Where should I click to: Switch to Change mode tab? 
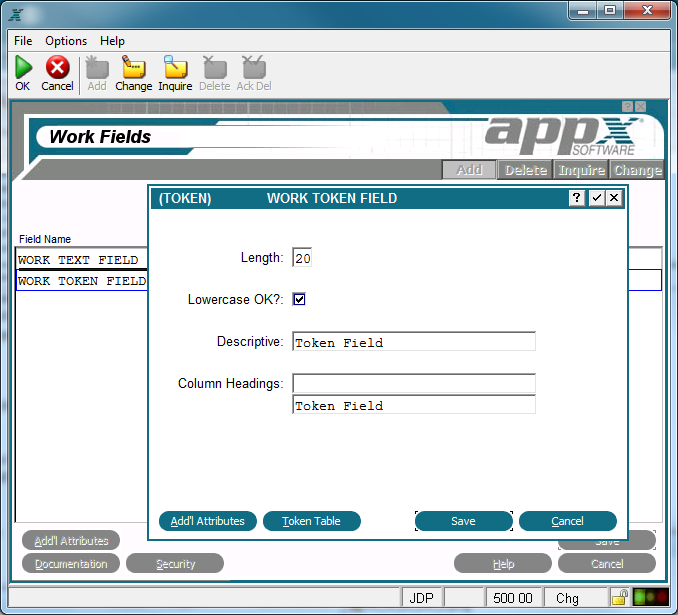[x=637, y=170]
